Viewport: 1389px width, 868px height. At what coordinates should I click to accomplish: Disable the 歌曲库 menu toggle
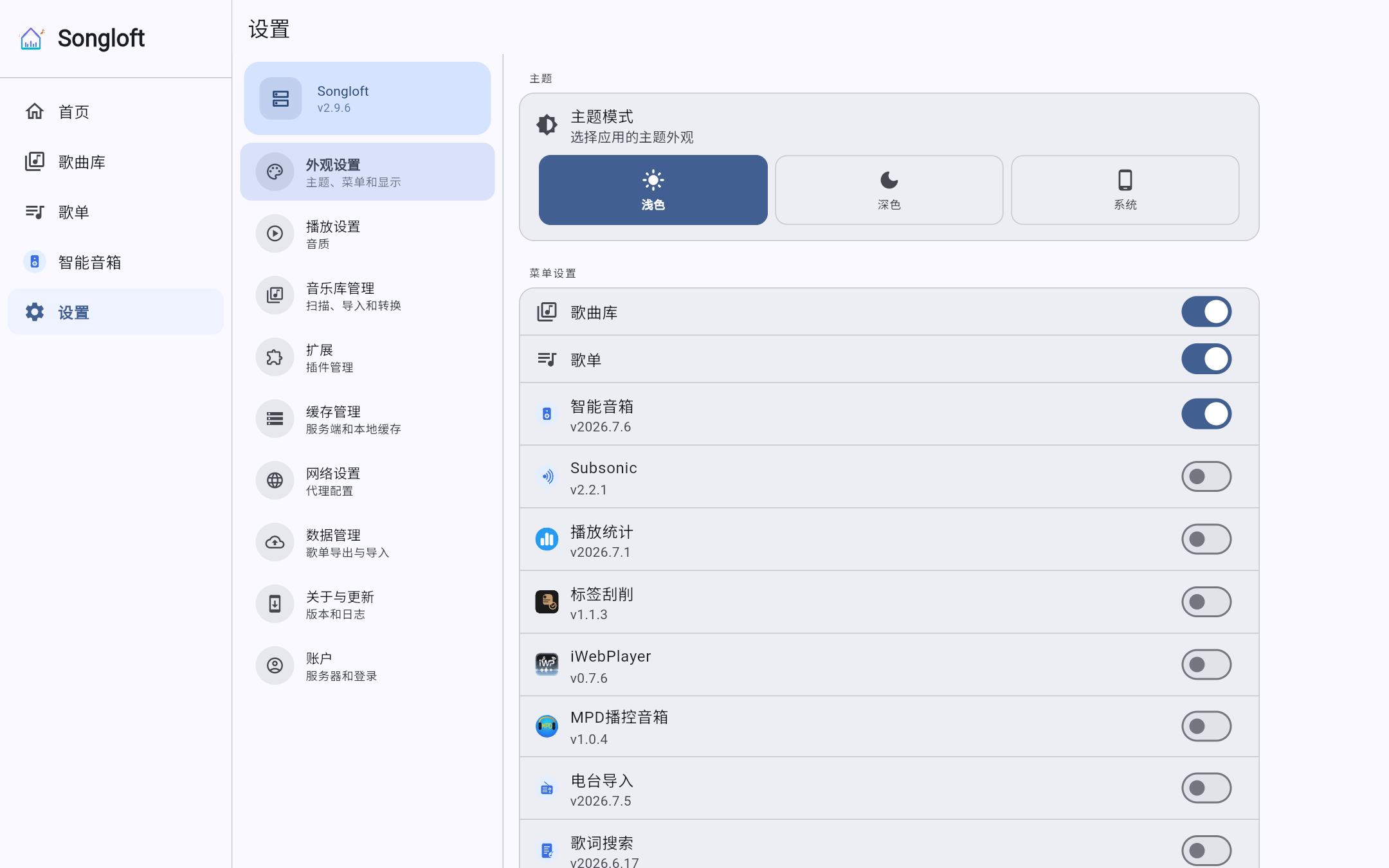pos(1206,312)
